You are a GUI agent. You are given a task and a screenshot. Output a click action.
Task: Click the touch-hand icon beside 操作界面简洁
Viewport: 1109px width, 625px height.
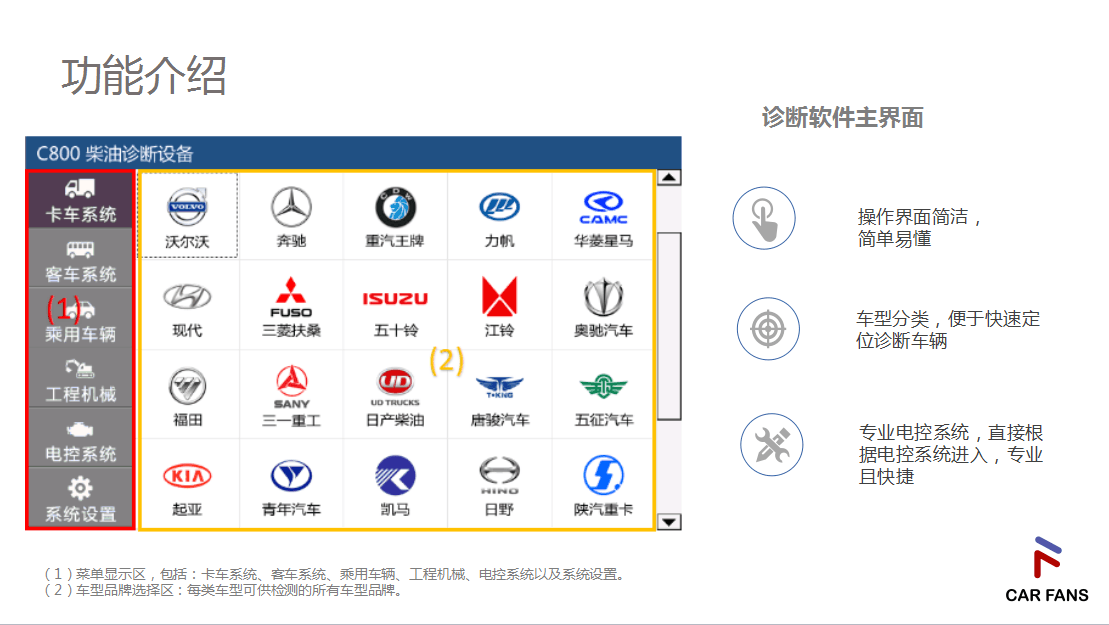(x=764, y=218)
